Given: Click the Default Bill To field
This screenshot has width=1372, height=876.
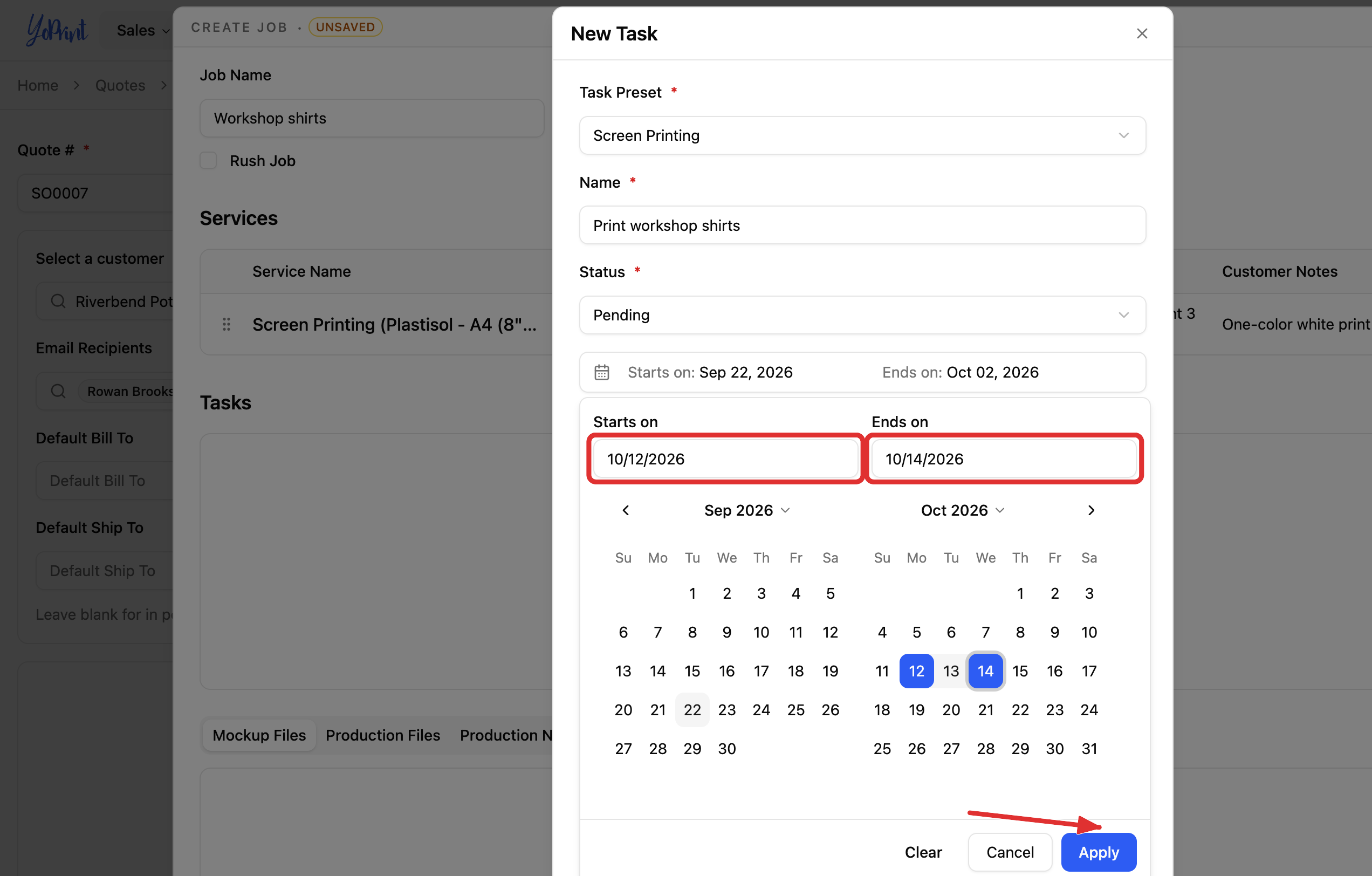Looking at the screenshot, I should 105,481.
